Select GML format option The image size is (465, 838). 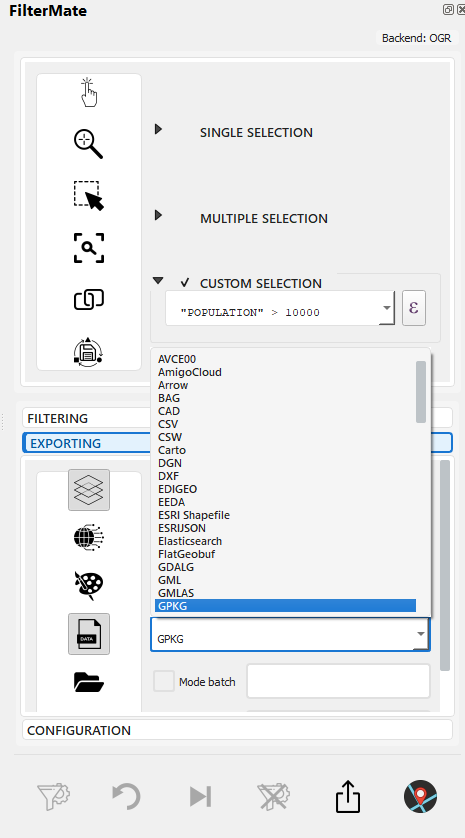(x=285, y=580)
